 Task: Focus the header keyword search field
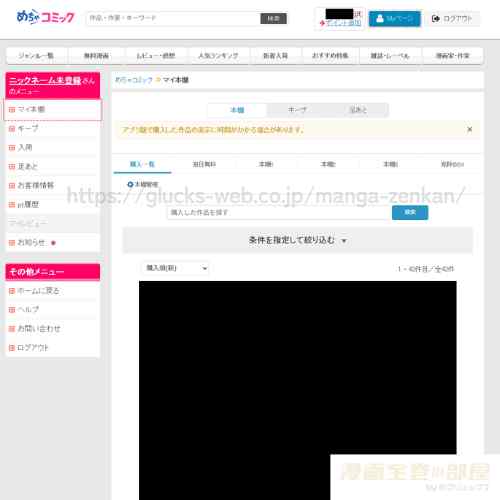(x=173, y=18)
